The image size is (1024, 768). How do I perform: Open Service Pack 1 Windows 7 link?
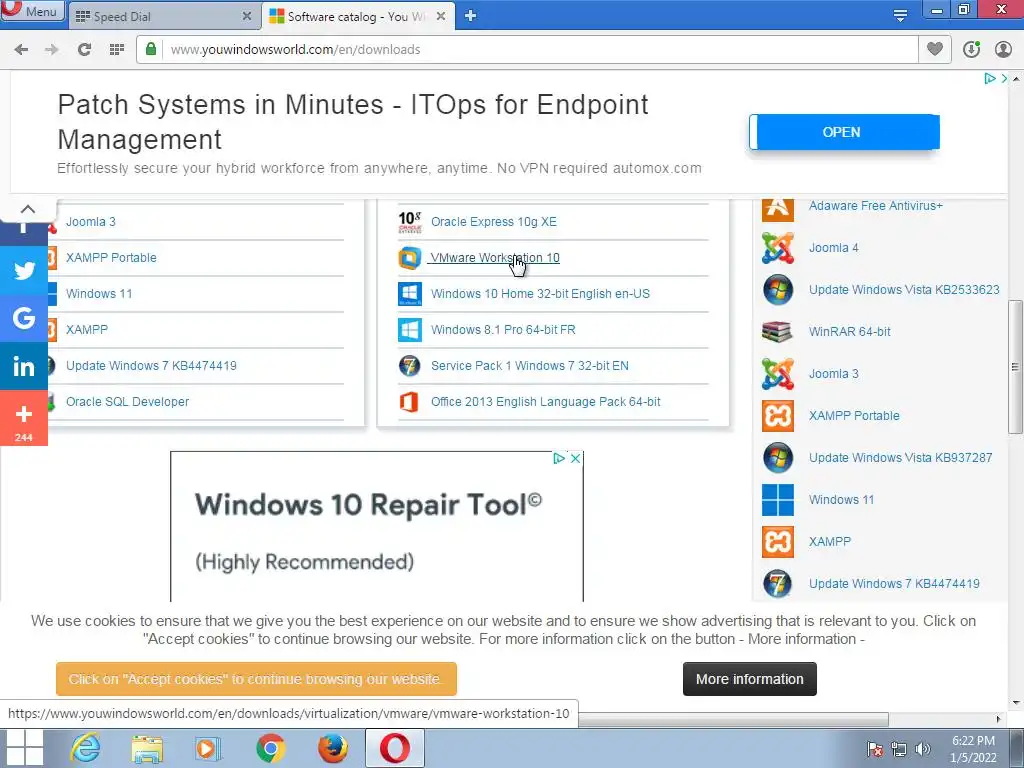tap(530, 366)
